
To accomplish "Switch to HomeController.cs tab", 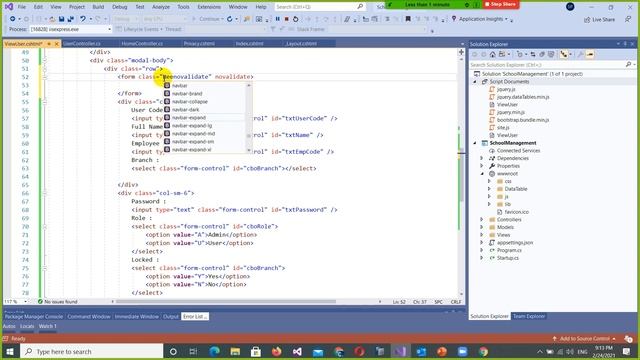I will click(x=142, y=43).
